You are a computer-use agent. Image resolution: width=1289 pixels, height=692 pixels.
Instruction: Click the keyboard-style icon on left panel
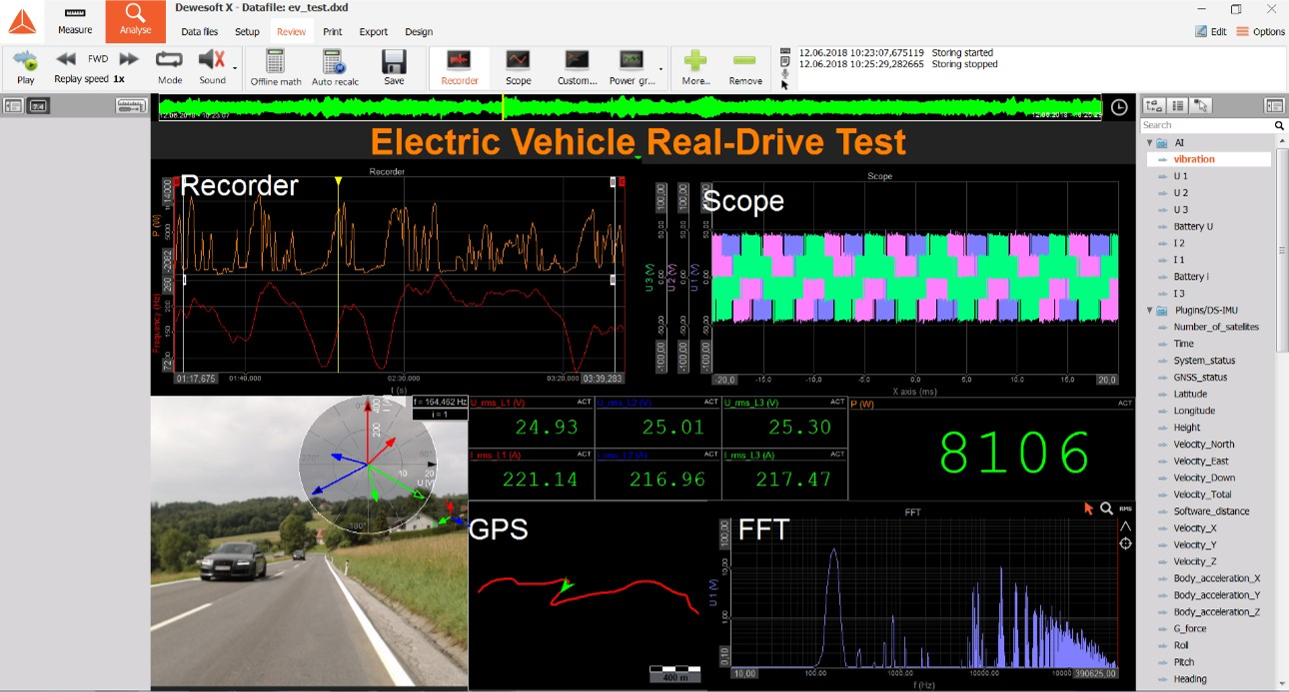131,105
